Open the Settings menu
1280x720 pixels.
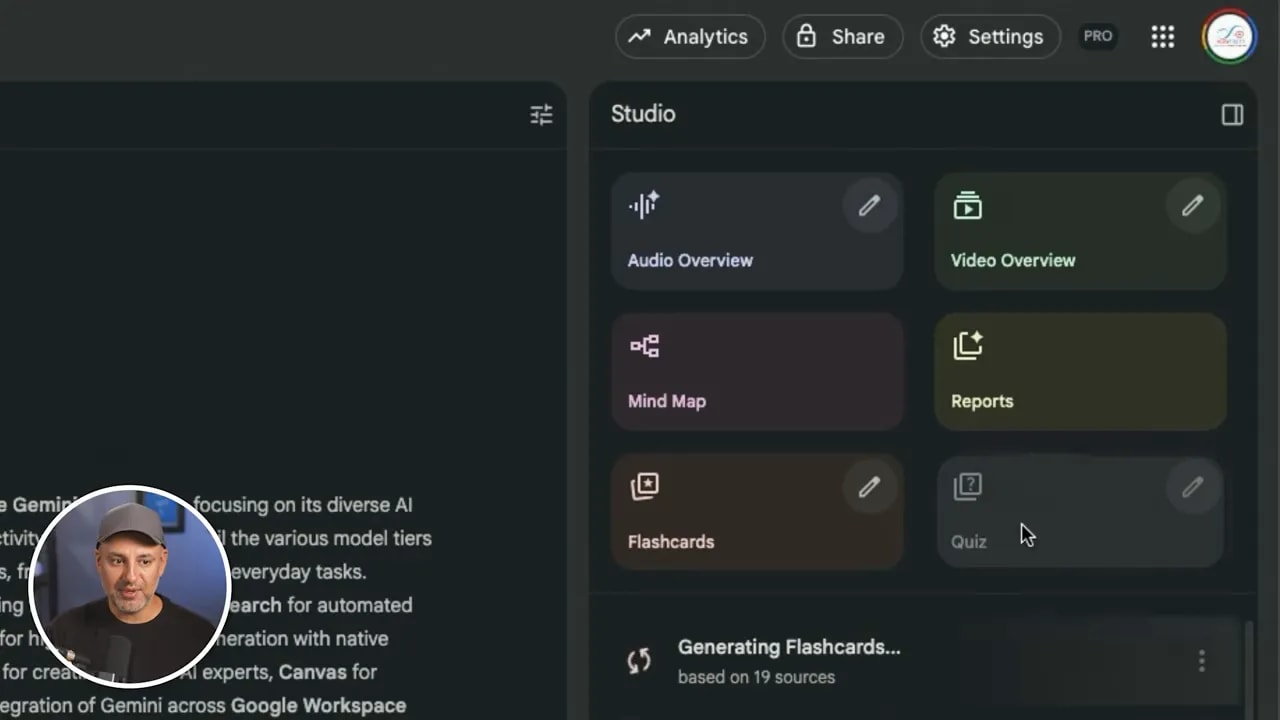[x=990, y=36]
